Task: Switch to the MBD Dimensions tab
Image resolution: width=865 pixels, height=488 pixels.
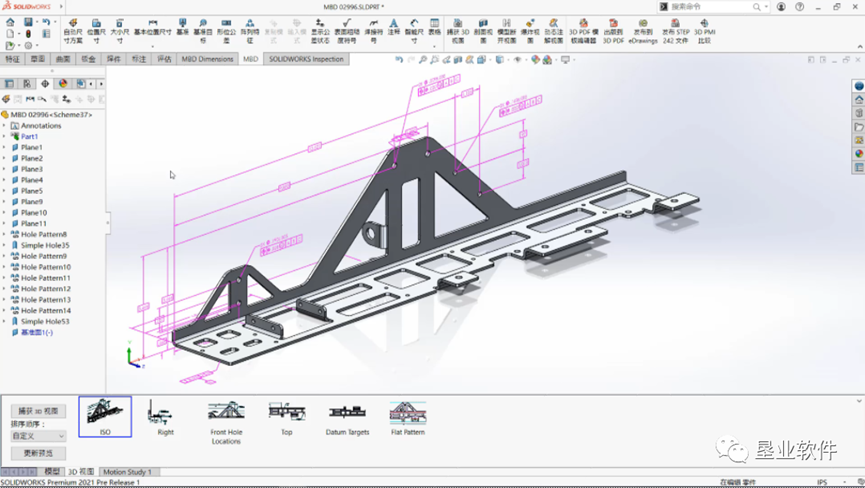Action: tap(207, 59)
